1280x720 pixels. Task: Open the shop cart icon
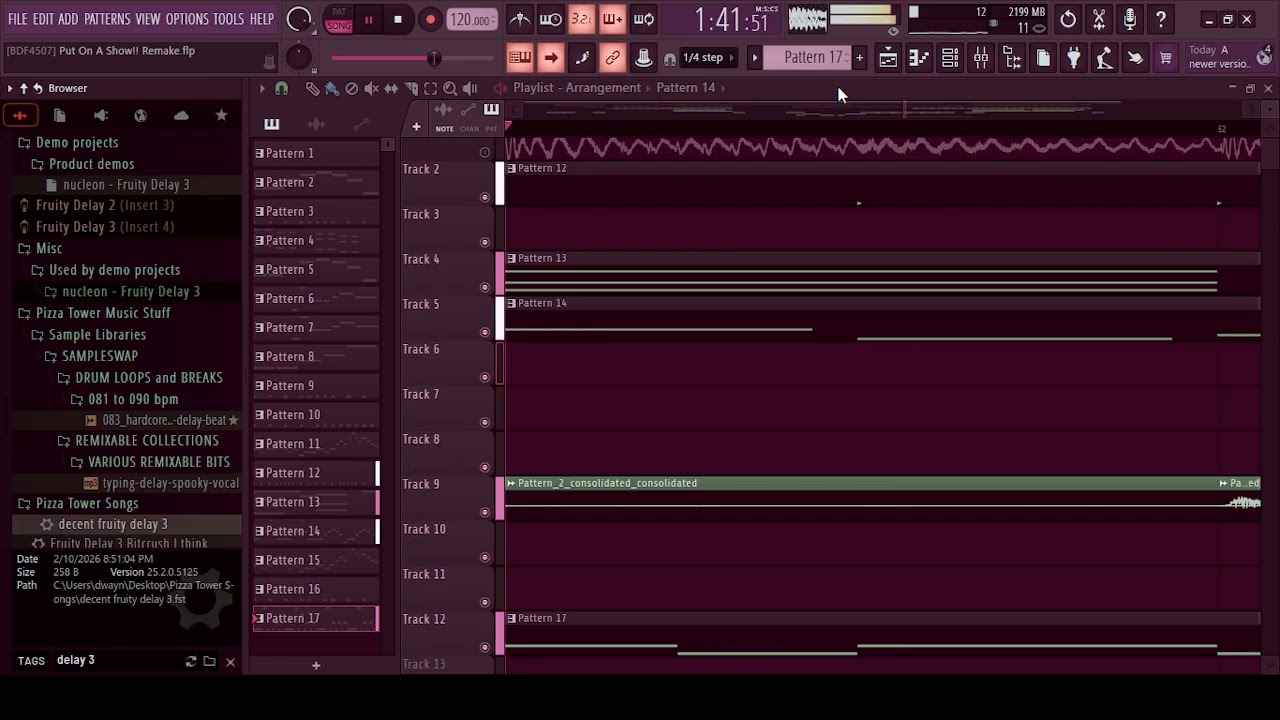[x=1165, y=58]
